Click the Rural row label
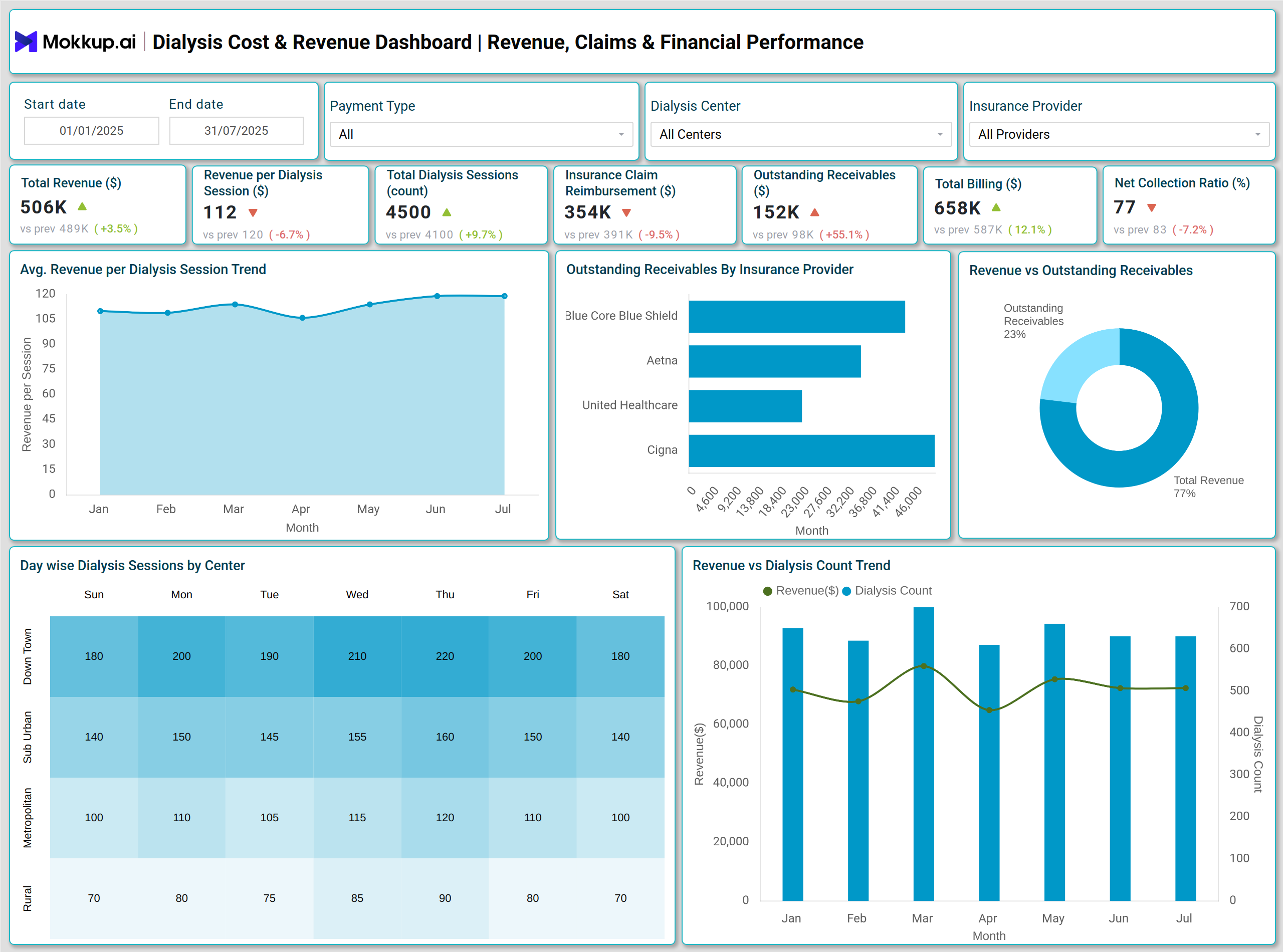Image resolution: width=1283 pixels, height=952 pixels. click(27, 898)
